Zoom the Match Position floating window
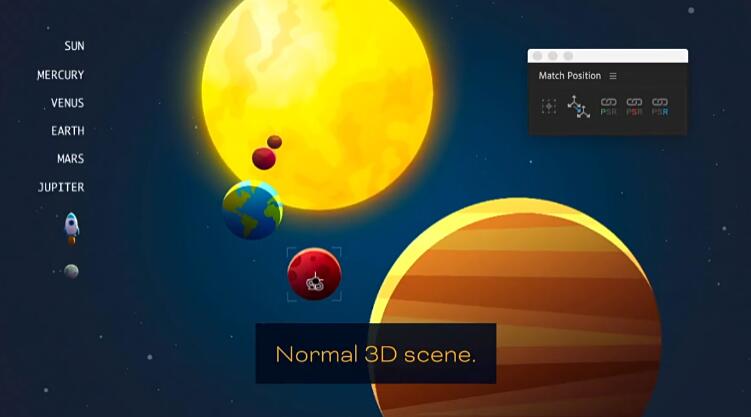Screen dimensions: 751x417 click(568, 56)
